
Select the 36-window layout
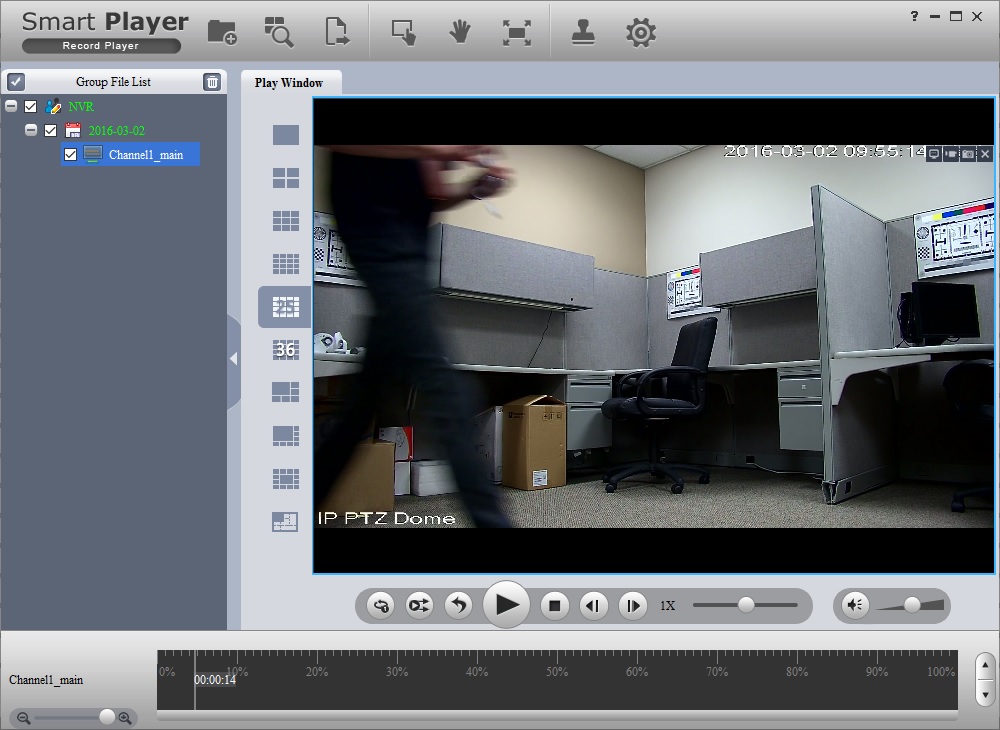pyautogui.click(x=286, y=349)
